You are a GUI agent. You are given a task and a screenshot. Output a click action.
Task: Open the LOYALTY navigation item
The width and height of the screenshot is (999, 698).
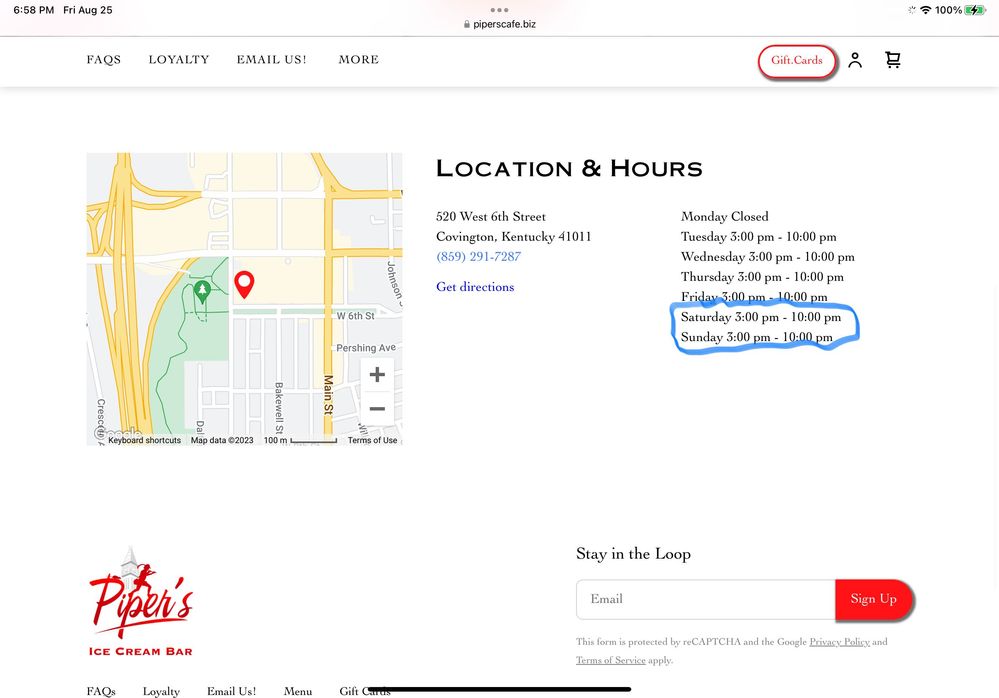pos(179,60)
